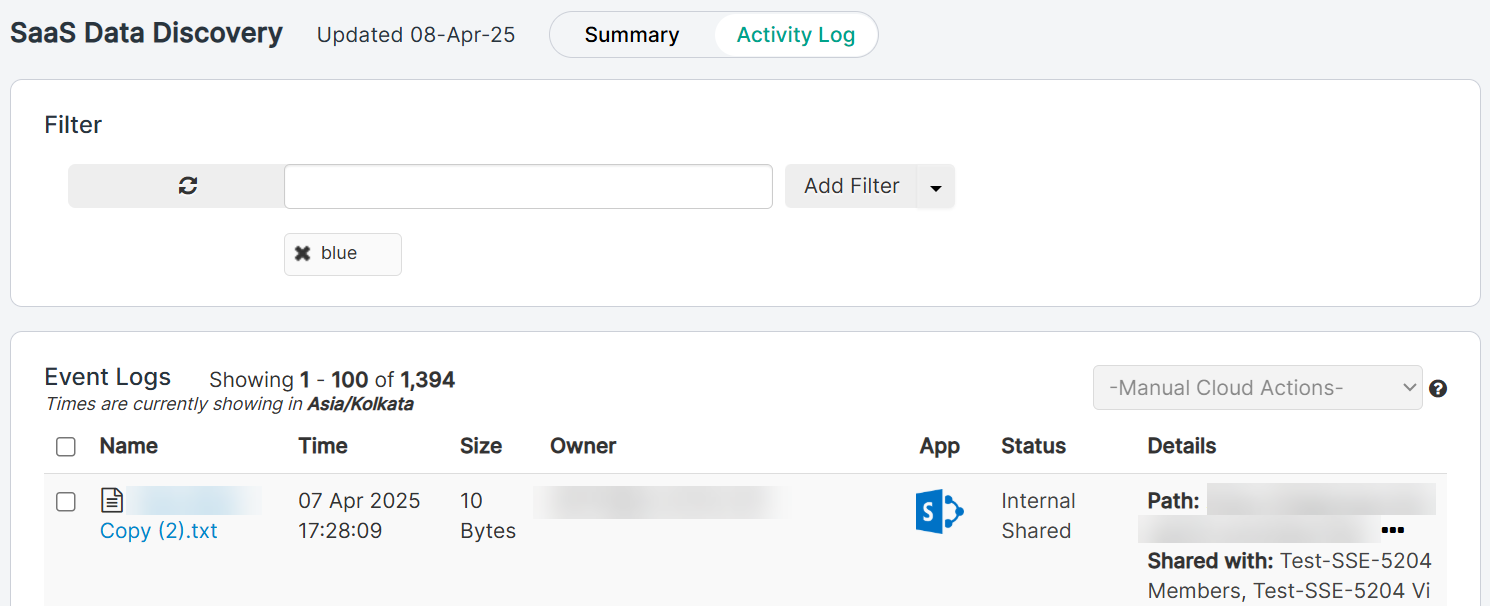
Task: Toggle the select-all checkbox in the table header
Action: [x=66, y=447]
